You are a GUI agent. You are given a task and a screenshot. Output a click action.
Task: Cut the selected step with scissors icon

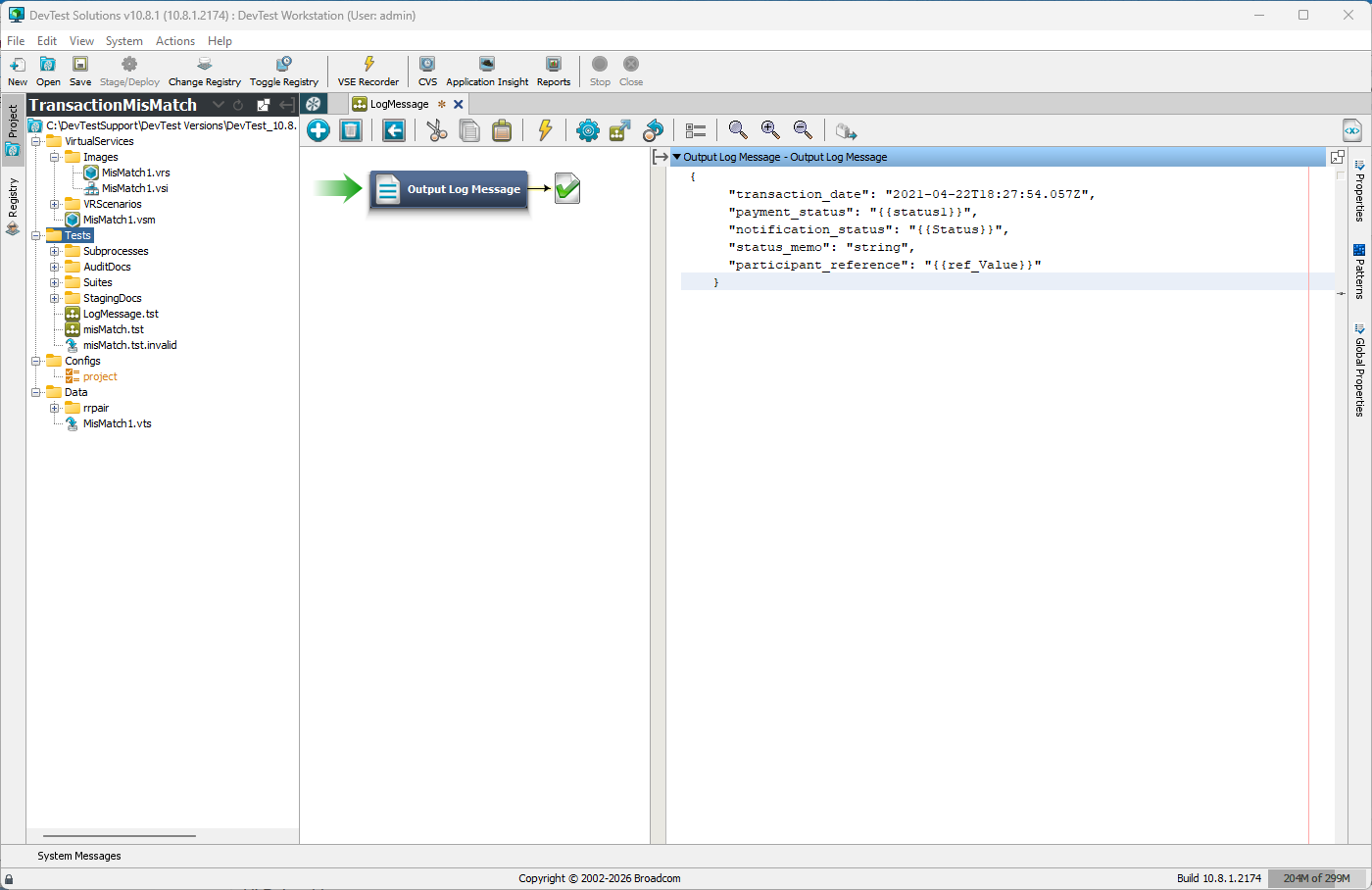(x=437, y=130)
